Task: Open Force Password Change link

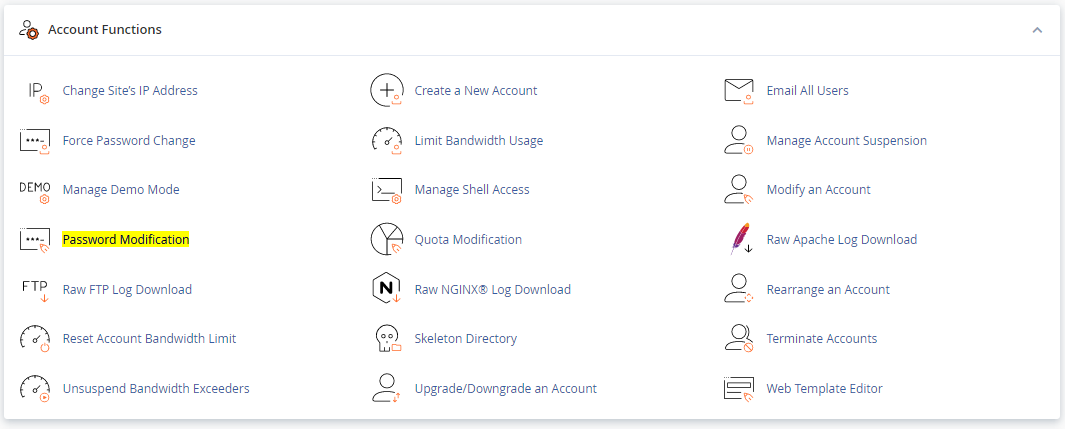Action: [x=129, y=141]
